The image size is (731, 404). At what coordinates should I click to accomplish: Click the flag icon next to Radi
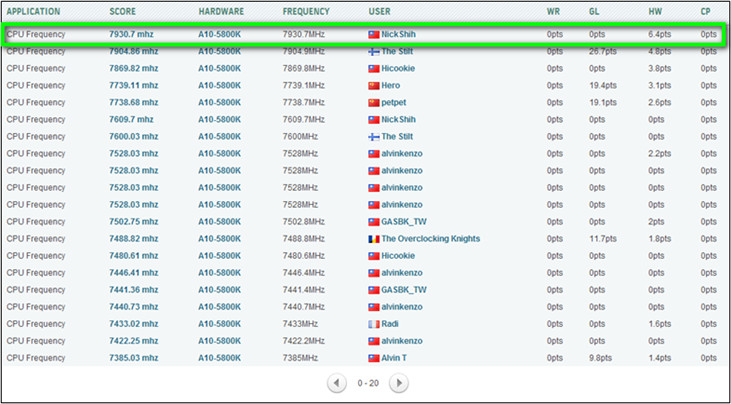tap(374, 324)
